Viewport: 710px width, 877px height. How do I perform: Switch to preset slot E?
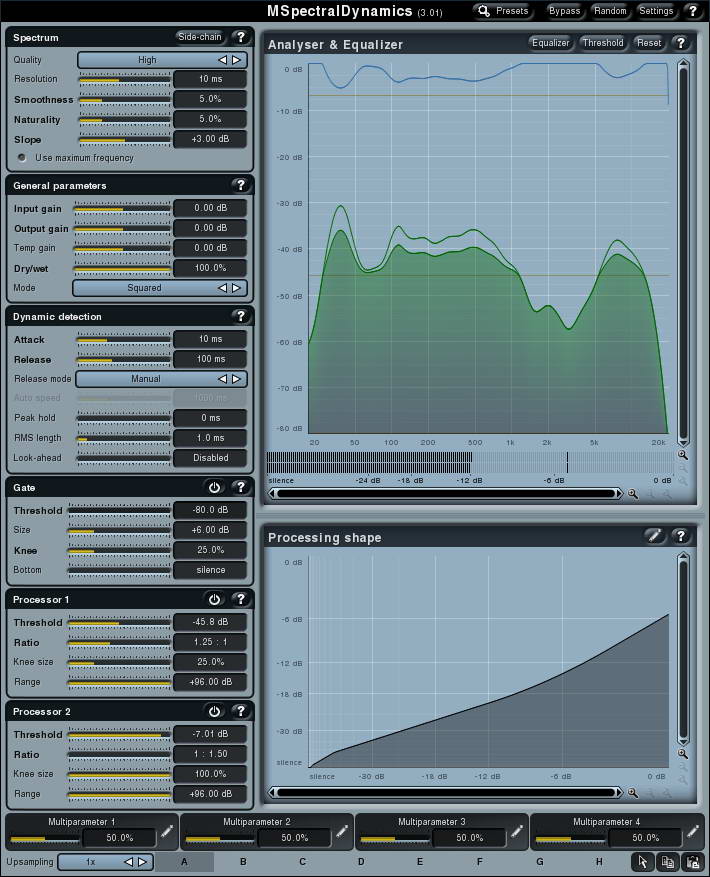click(420, 862)
